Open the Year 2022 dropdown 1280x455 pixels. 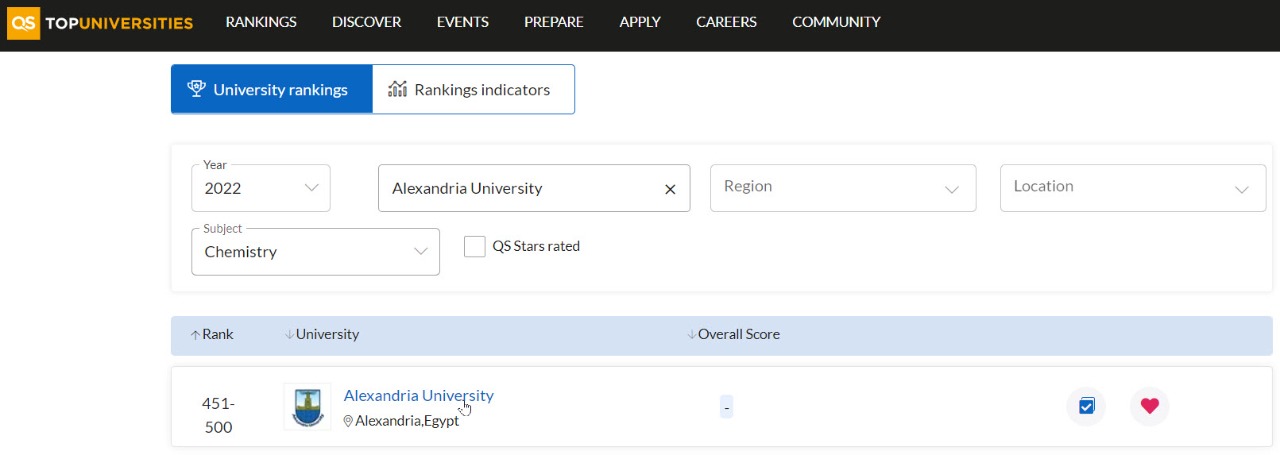coord(261,188)
